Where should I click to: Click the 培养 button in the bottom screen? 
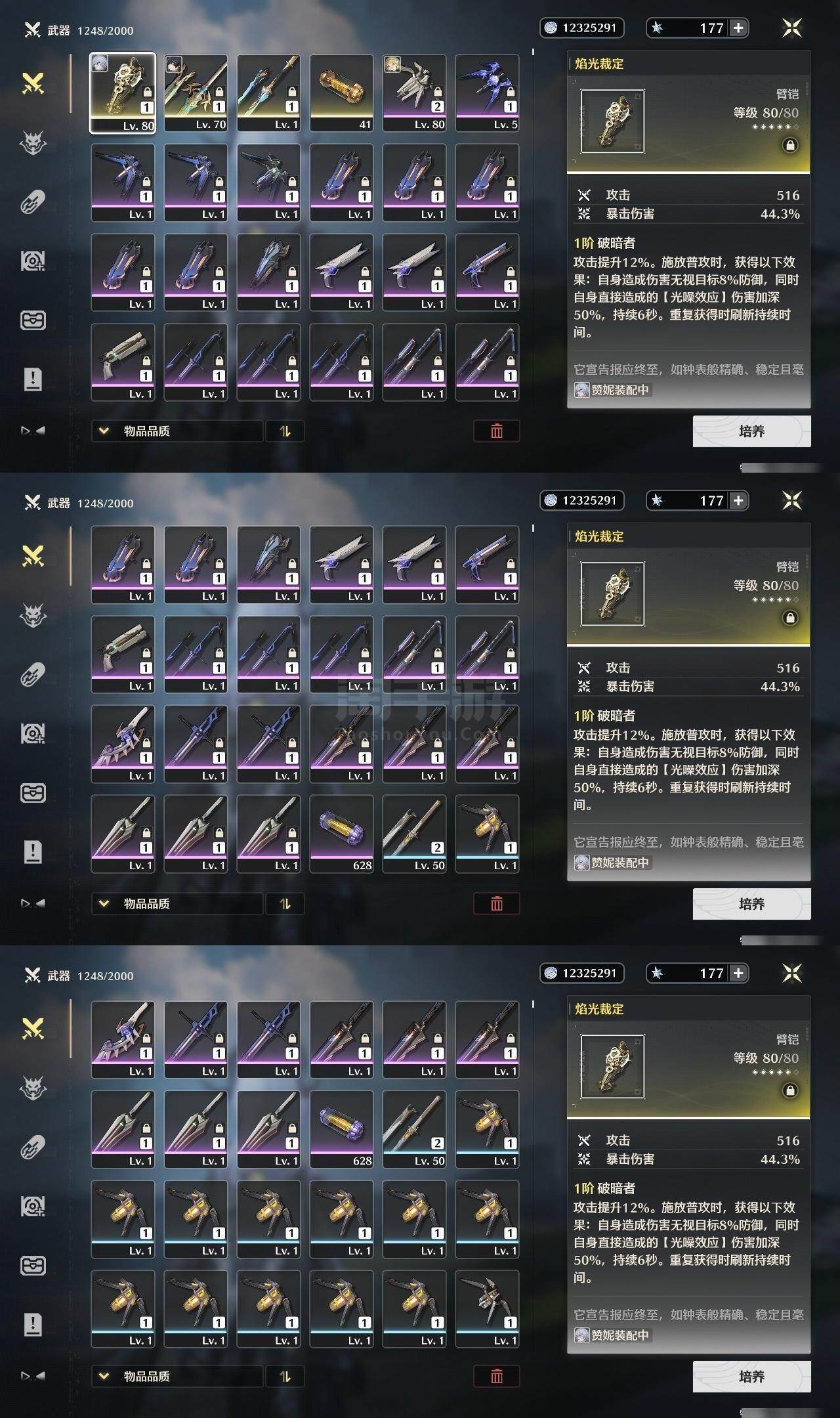click(751, 1377)
